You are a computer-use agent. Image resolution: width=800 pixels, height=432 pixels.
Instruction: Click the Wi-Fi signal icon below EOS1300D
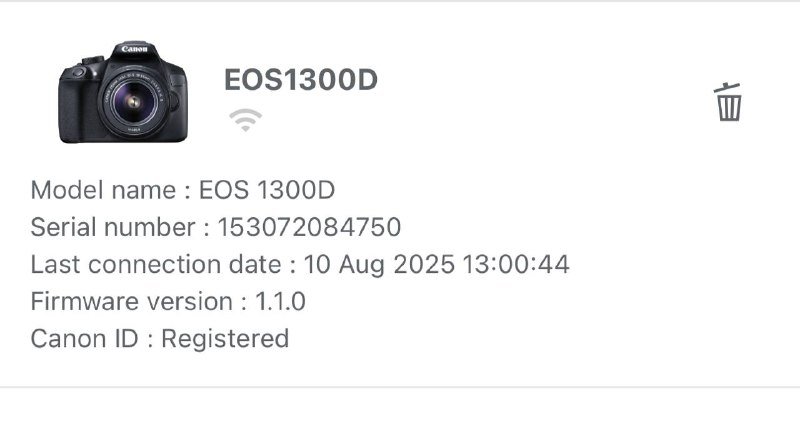[x=245, y=120]
